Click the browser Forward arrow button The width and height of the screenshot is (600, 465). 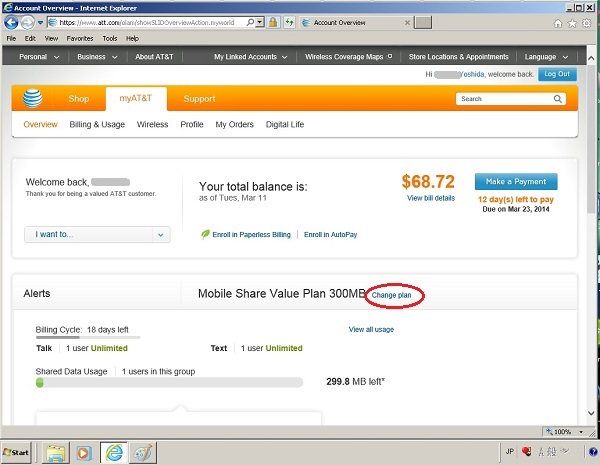click(x=27, y=23)
